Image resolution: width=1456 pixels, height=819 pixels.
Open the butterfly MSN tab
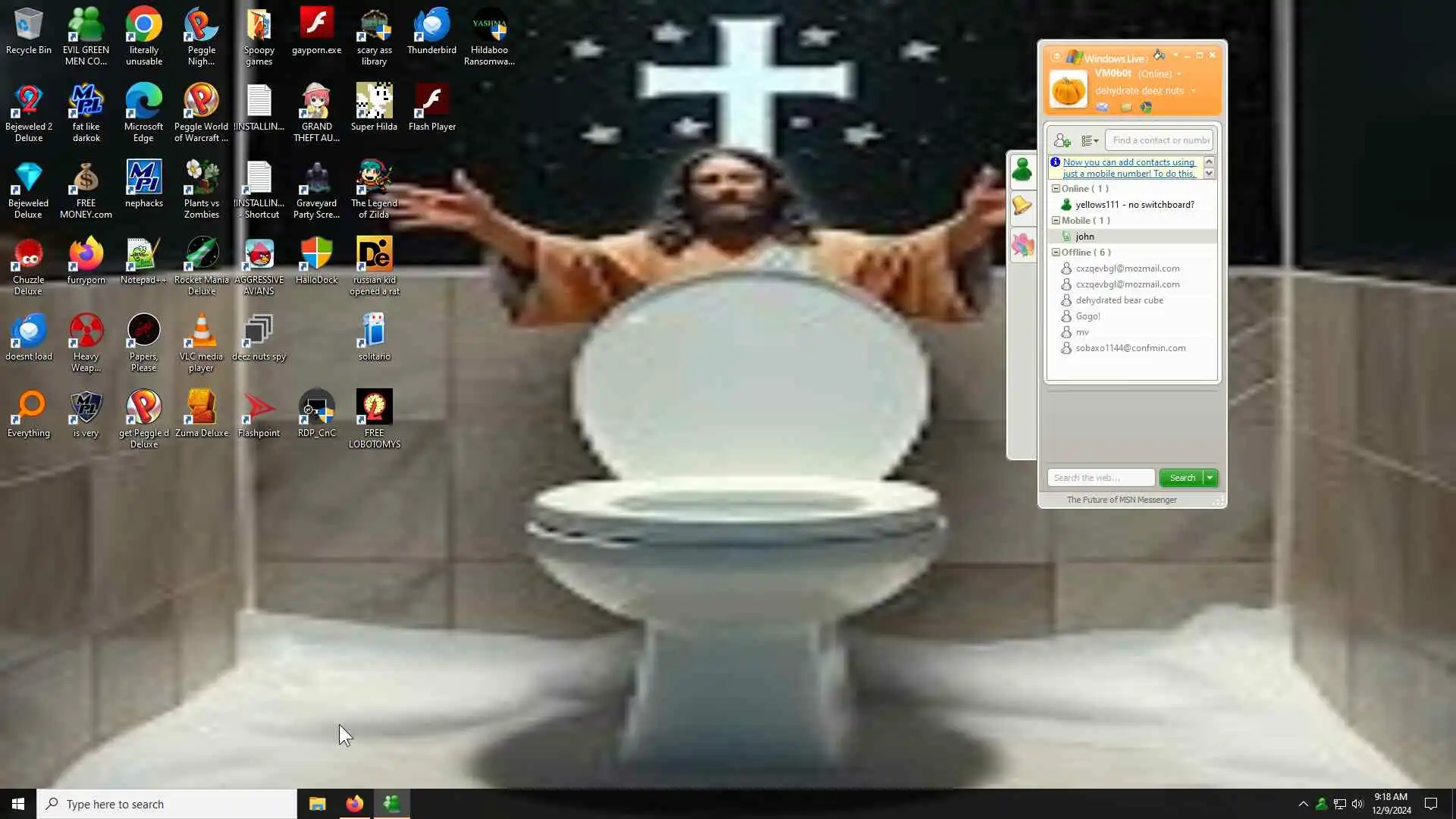click(x=1022, y=245)
